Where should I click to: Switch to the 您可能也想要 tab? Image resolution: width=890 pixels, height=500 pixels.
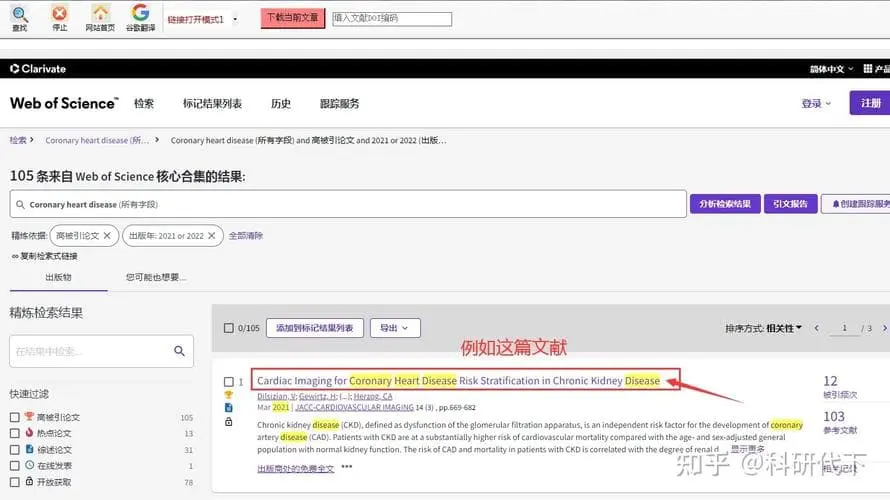156,278
